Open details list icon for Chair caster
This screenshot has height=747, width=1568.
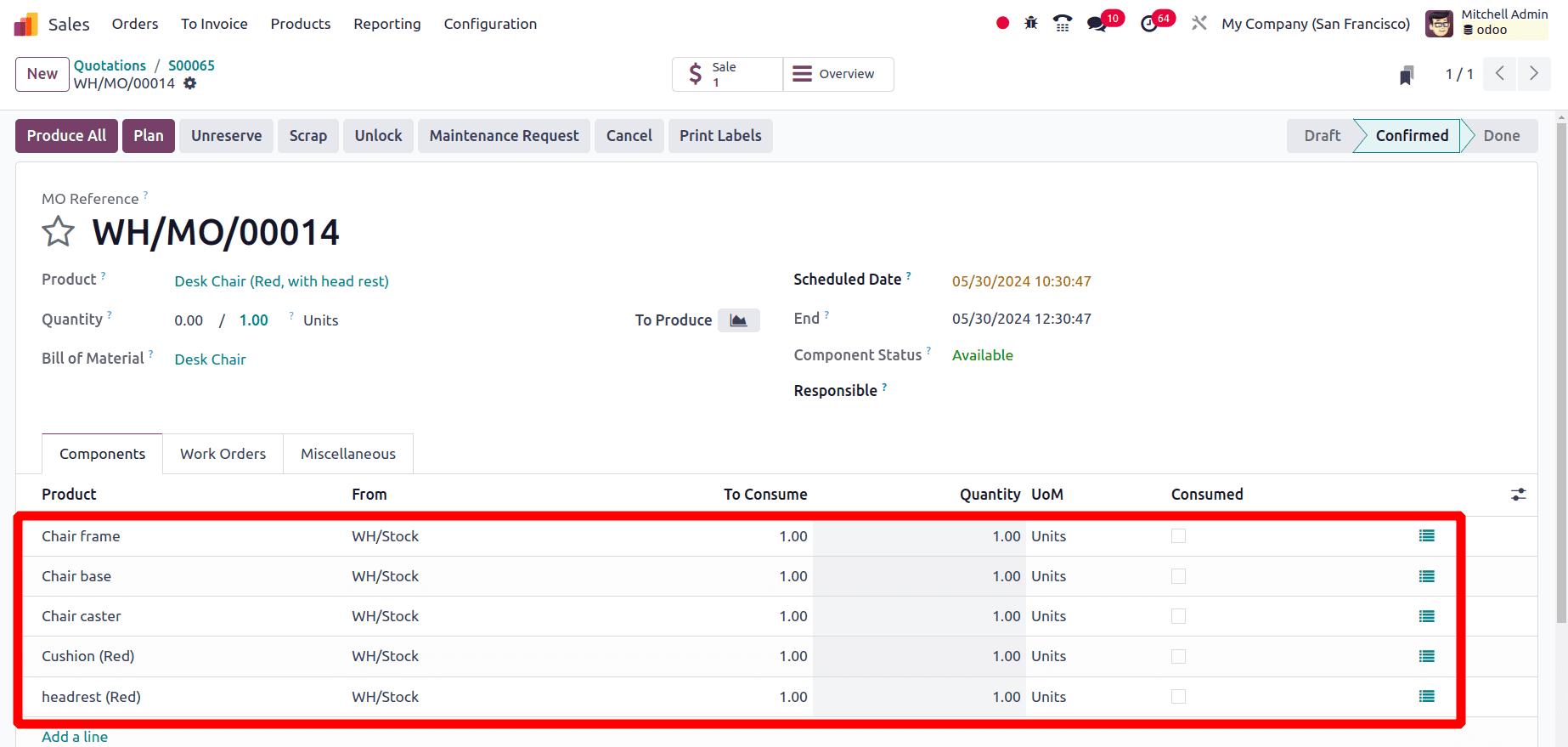(1427, 616)
